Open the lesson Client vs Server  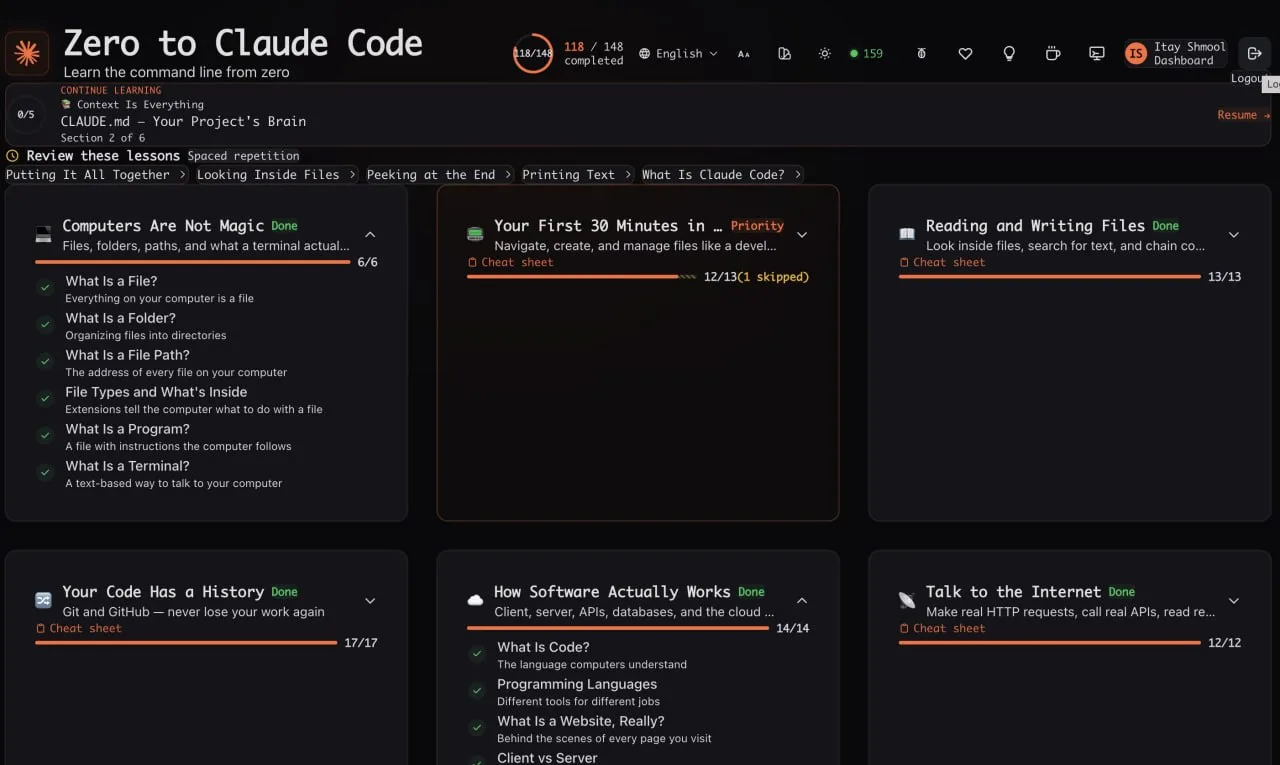(x=547, y=758)
